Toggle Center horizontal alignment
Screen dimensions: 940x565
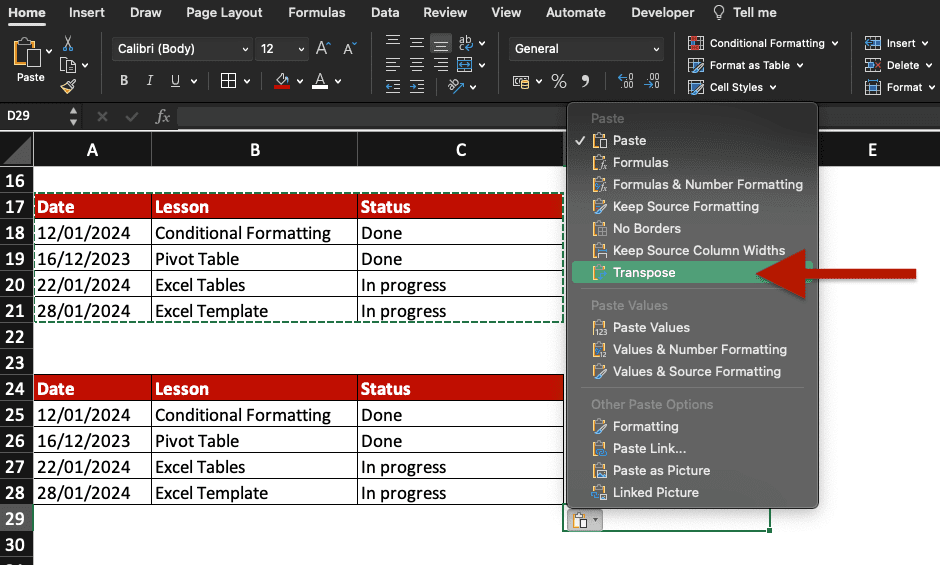click(417, 64)
